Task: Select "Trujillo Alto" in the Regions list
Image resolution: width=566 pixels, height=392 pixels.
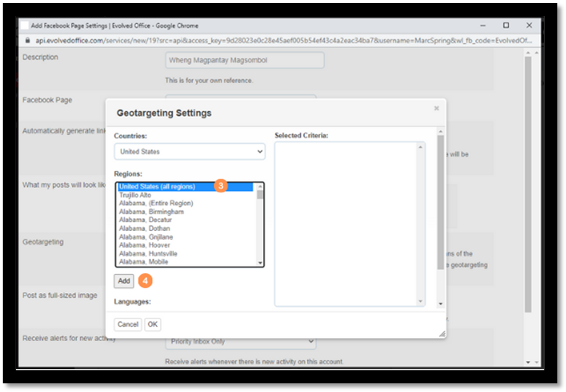Action: 135,195
